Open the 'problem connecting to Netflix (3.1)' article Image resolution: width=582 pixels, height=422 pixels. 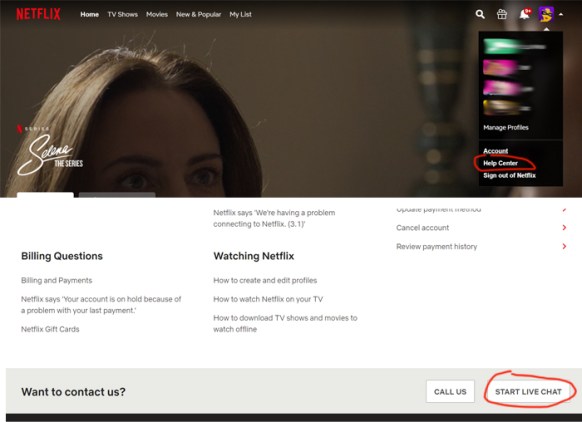[x=274, y=218]
